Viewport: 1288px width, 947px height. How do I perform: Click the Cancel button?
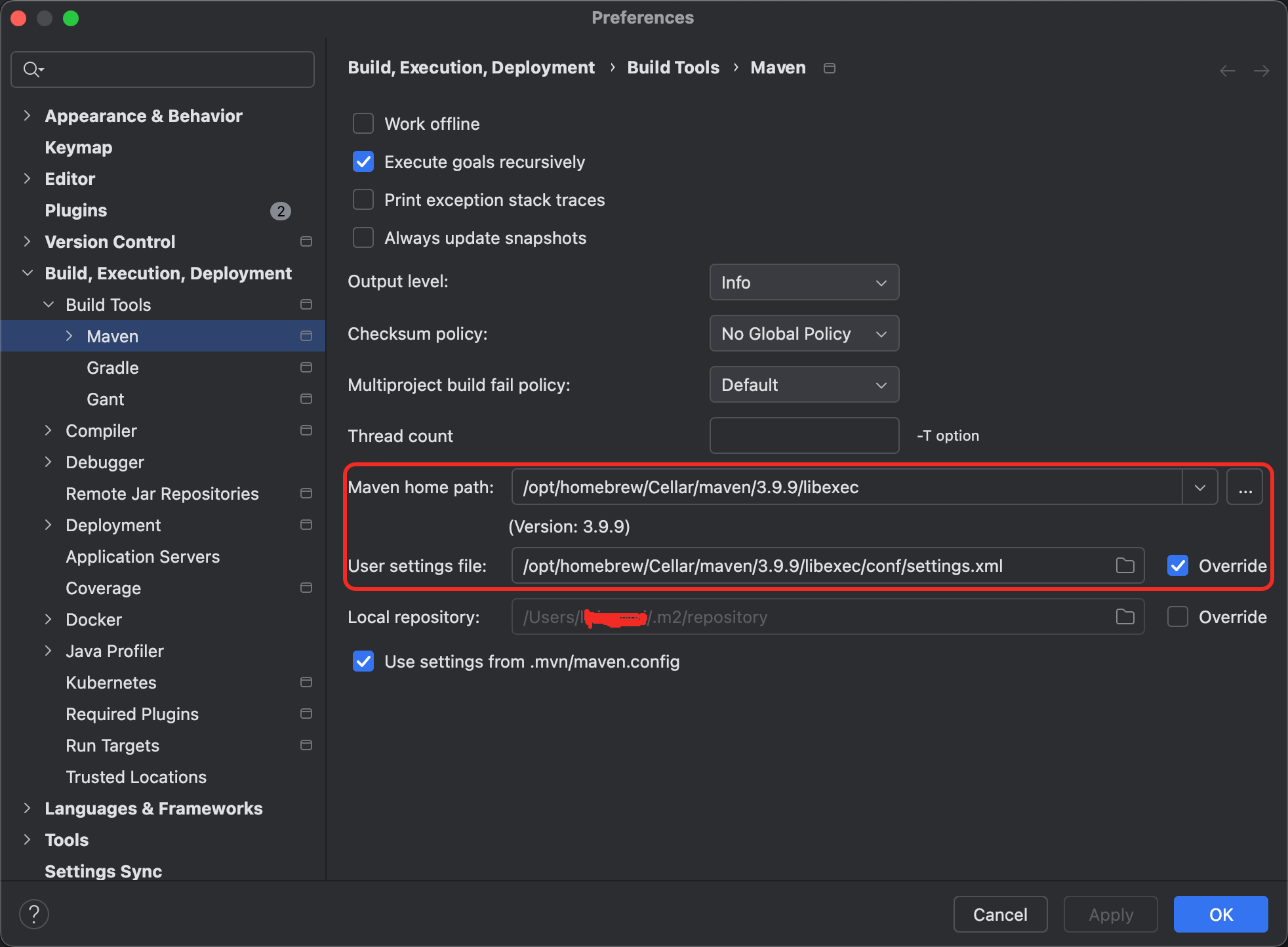[999, 914]
